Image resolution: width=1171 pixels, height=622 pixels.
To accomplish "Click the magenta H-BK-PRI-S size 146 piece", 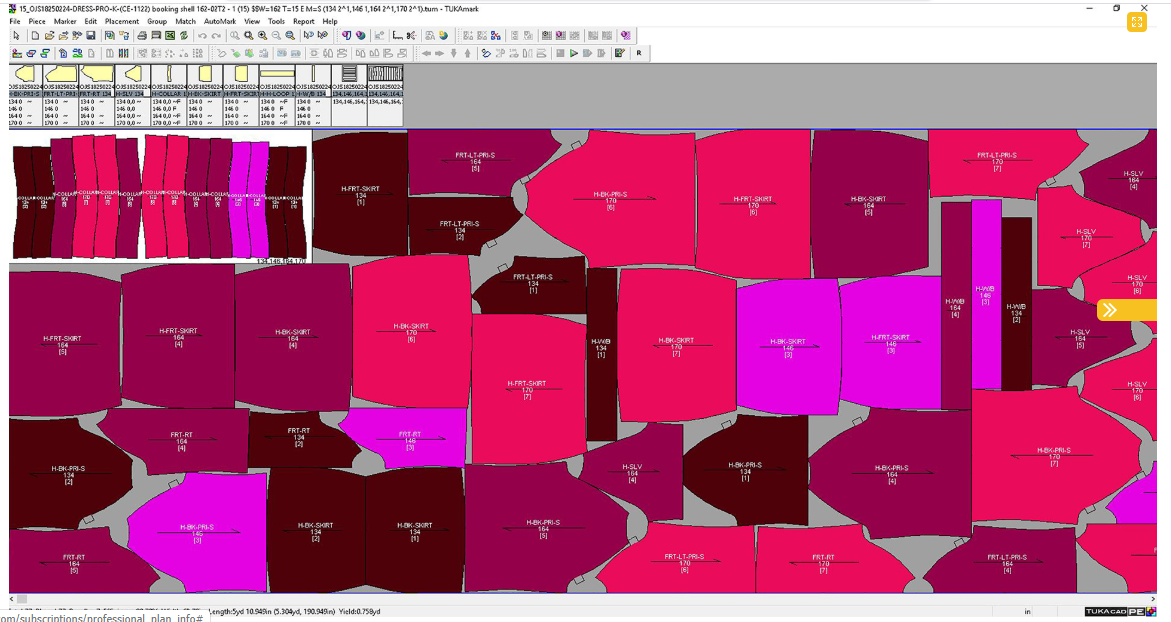I will pyautogui.click(x=196, y=527).
